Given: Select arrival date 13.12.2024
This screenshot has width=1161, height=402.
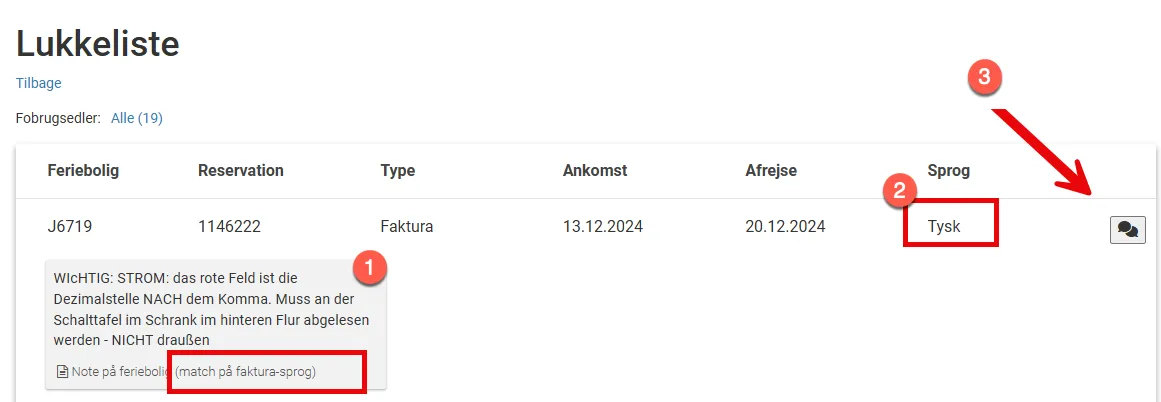Looking at the screenshot, I should click(603, 227).
